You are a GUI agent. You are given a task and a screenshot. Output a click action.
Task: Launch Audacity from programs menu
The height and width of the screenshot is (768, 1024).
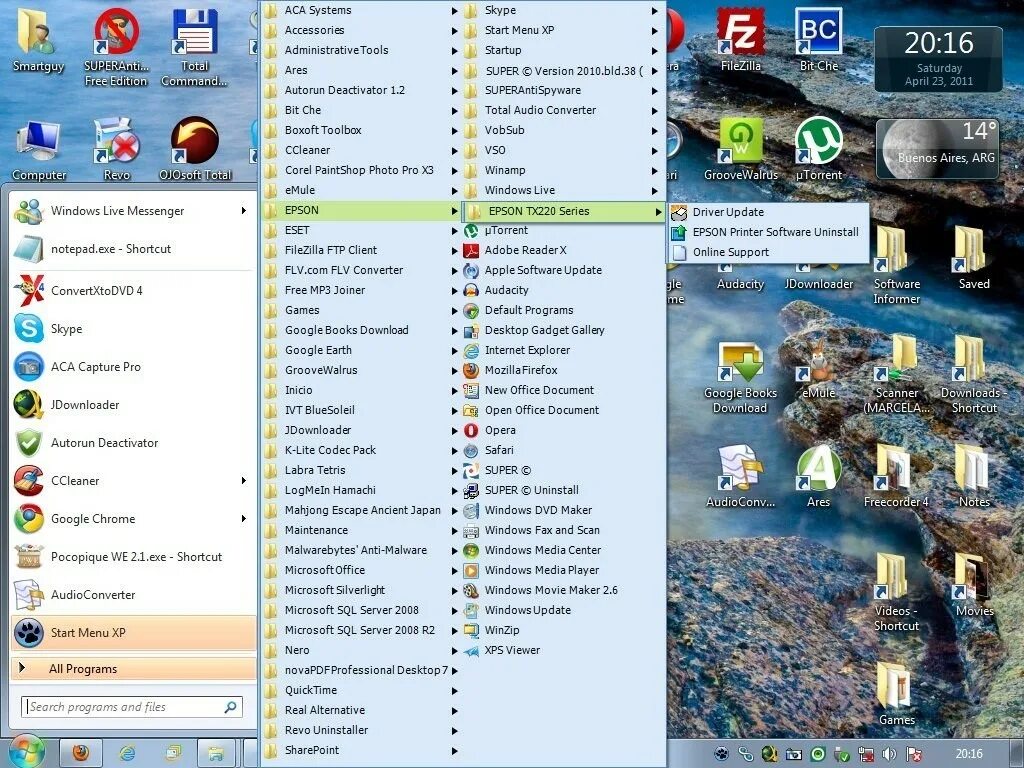click(x=562, y=290)
